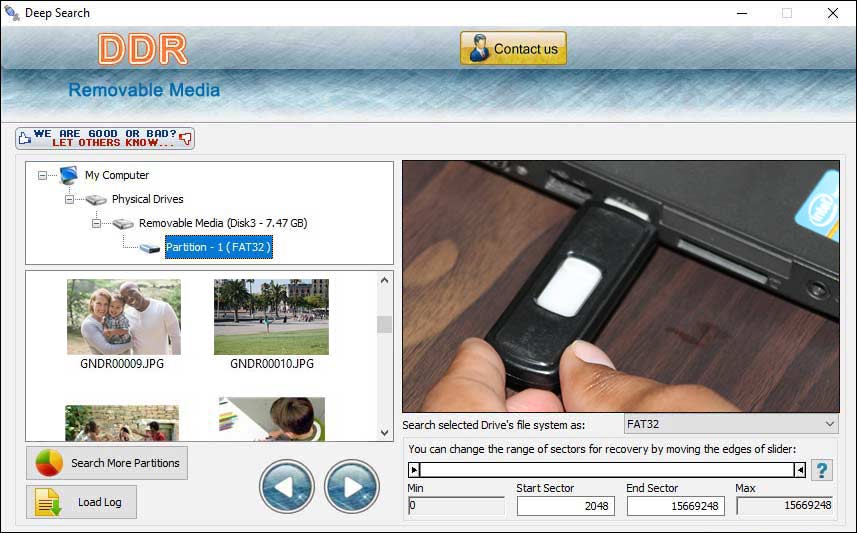Click the DDR logo

coord(143,49)
